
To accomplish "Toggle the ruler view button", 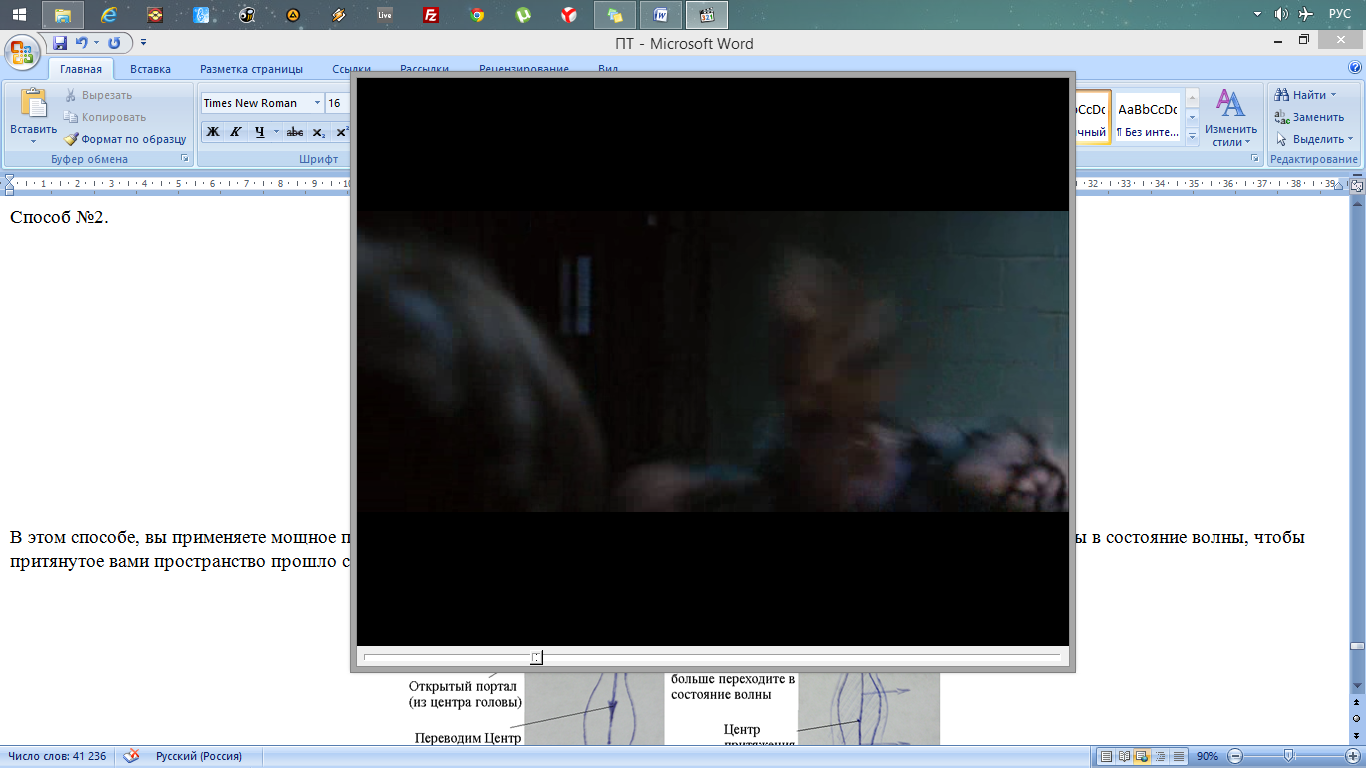I will 1357,186.
